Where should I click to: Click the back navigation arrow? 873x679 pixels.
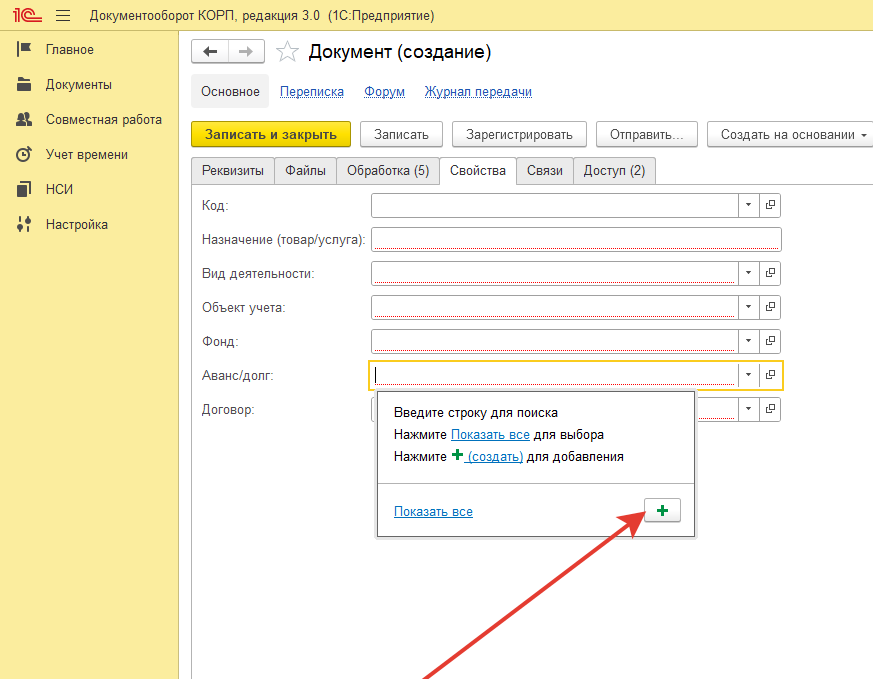tap(210, 52)
